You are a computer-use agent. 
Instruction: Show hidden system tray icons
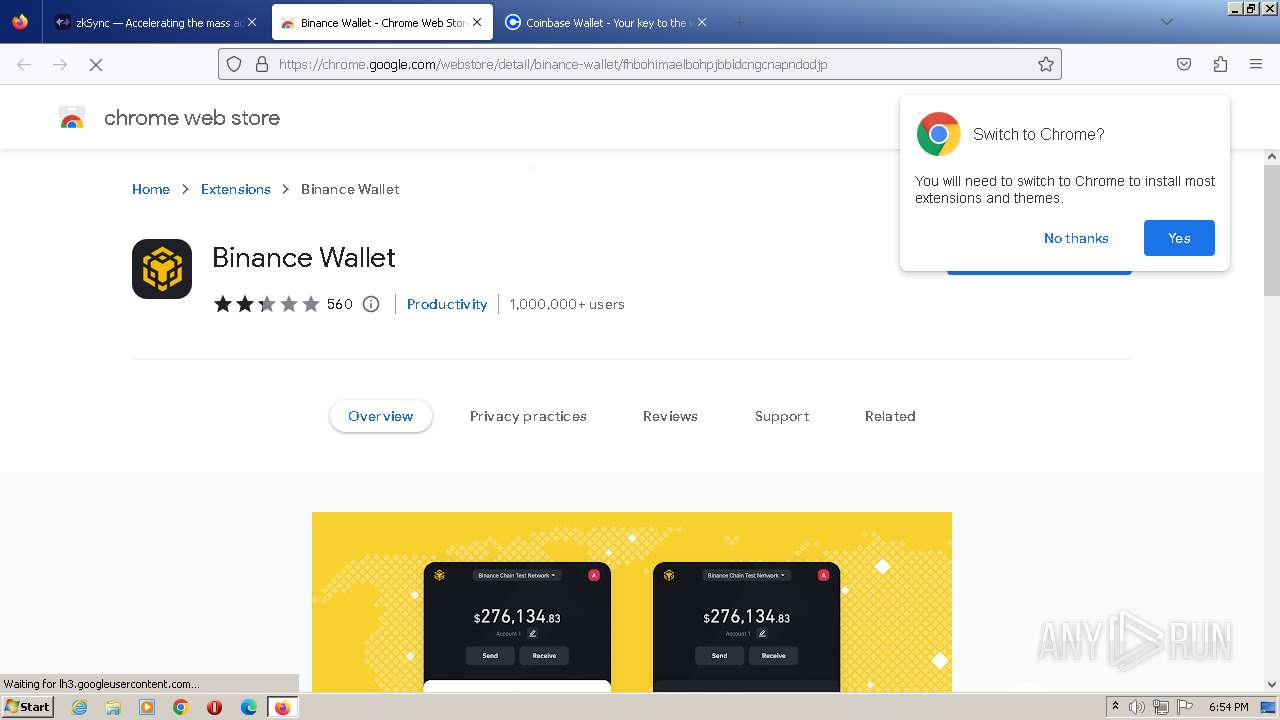[x=1115, y=707]
